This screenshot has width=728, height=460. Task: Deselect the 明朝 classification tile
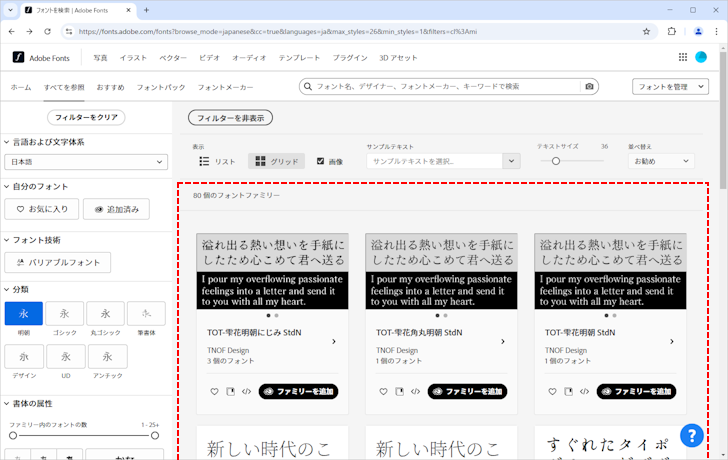[x=24, y=313]
